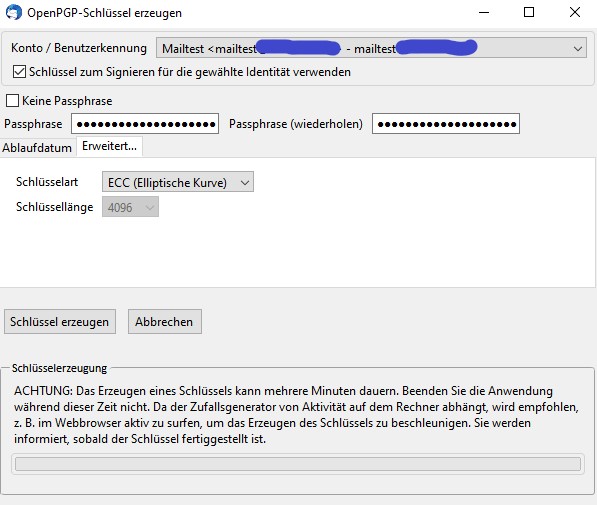Click the Schlüsselart dropdown arrow icon

pos(245,183)
